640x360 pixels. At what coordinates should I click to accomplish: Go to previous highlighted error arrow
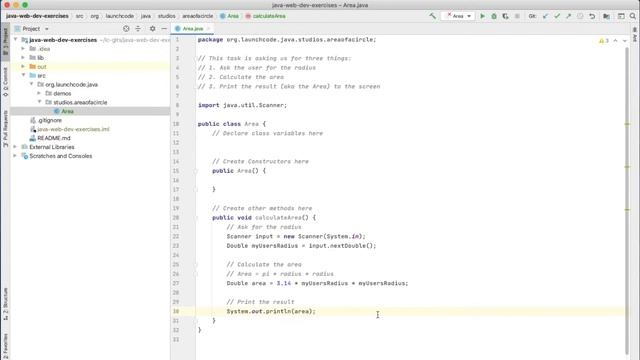[x=616, y=40]
